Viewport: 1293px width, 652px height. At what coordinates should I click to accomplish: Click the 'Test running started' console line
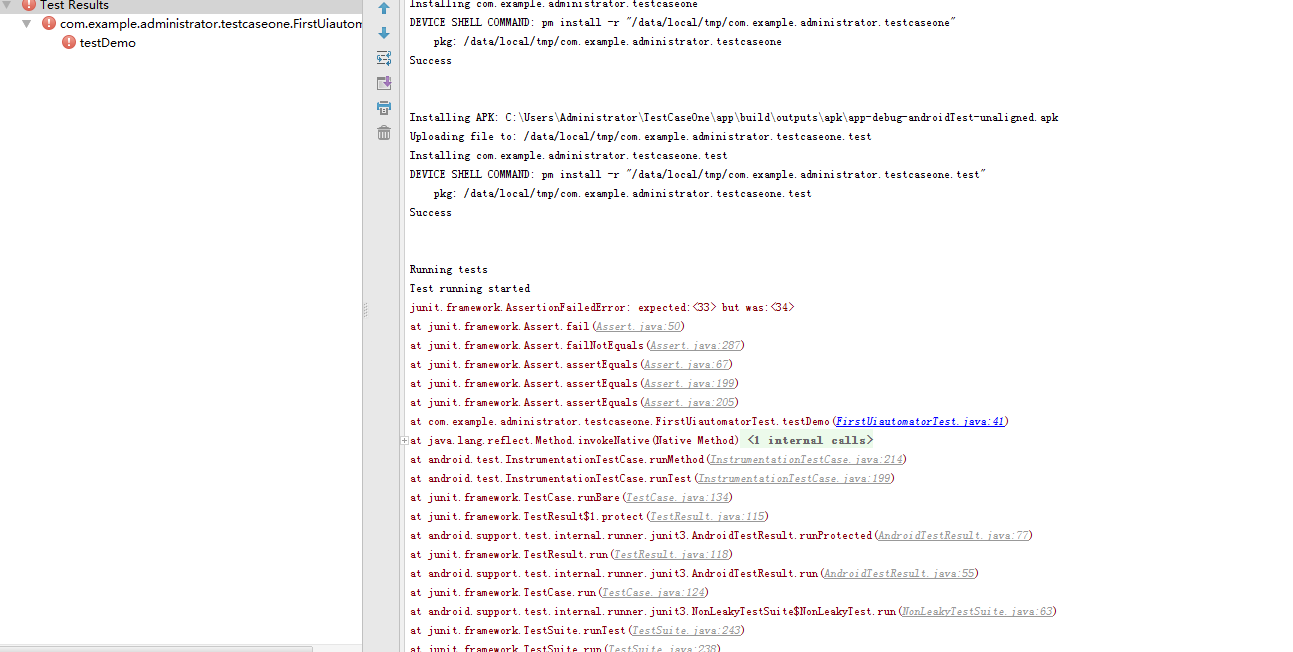470,288
